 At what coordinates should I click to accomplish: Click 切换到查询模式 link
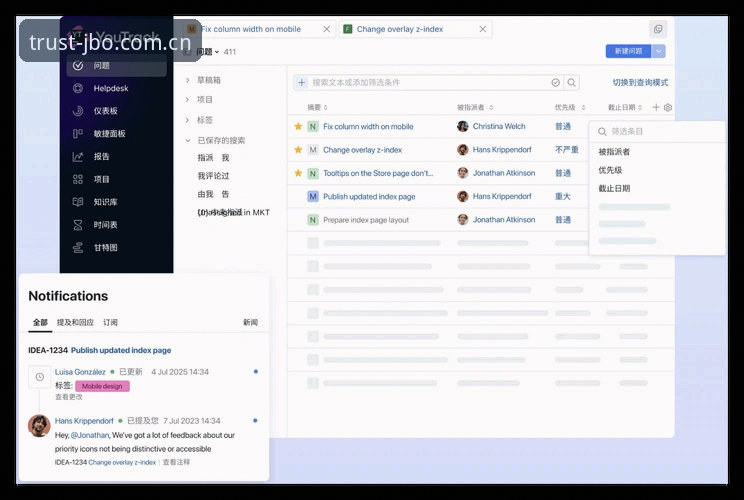pos(640,83)
